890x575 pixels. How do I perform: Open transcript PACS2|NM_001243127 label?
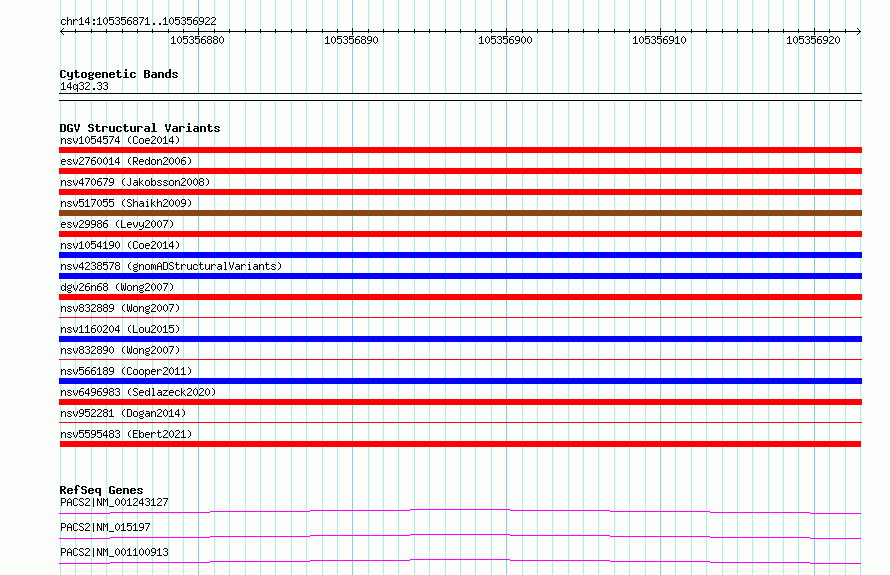(x=114, y=502)
